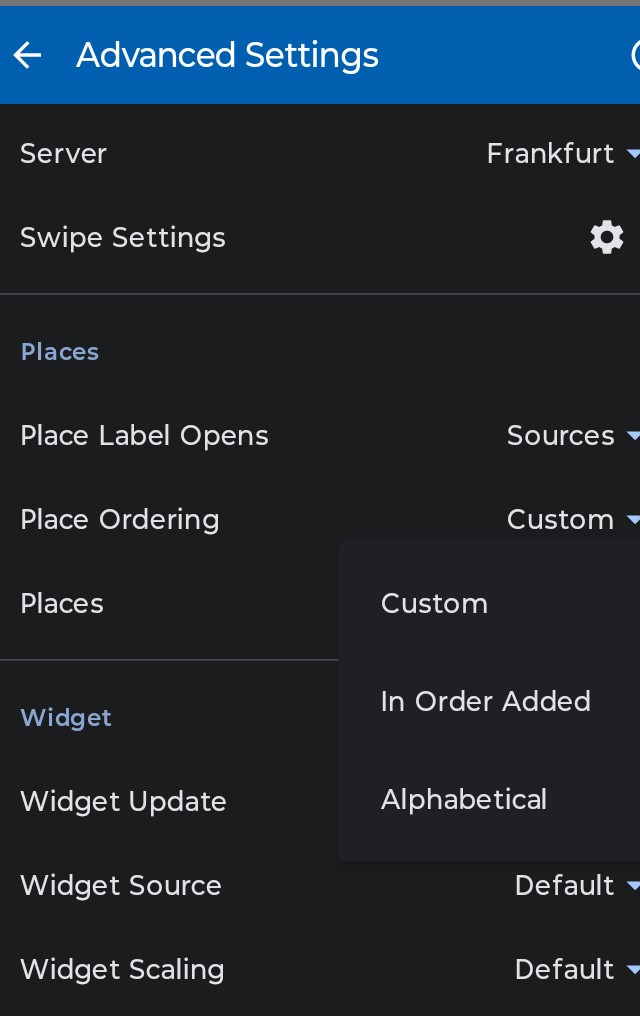640x1016 pixels.
Task: Select Custom from the ordering popup menu
Action: (x=435, y=604)
